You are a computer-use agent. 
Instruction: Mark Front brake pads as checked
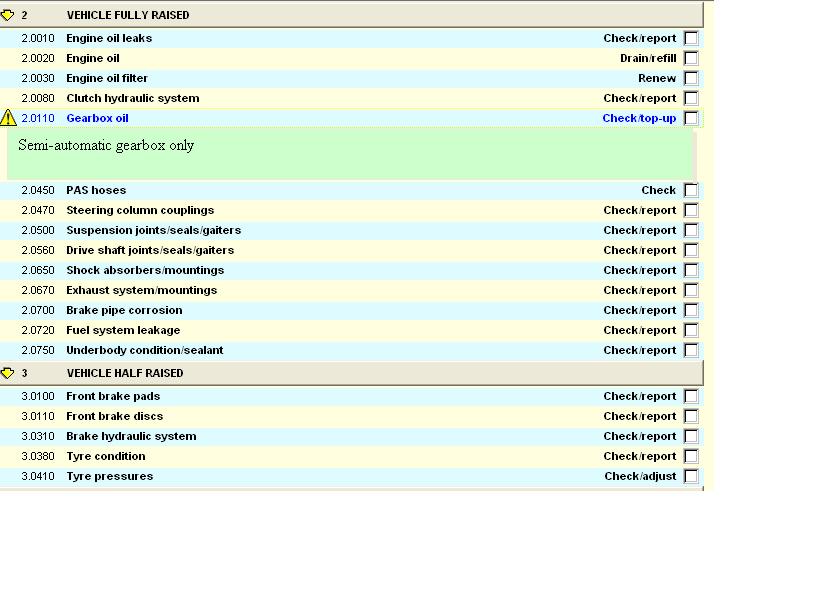[x=691, y=396]
